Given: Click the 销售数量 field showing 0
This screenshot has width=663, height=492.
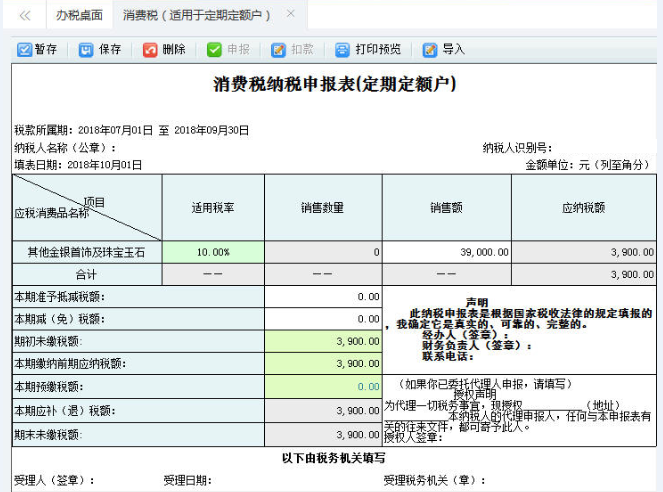Looking at the screenshot, I should pos(322,252).
